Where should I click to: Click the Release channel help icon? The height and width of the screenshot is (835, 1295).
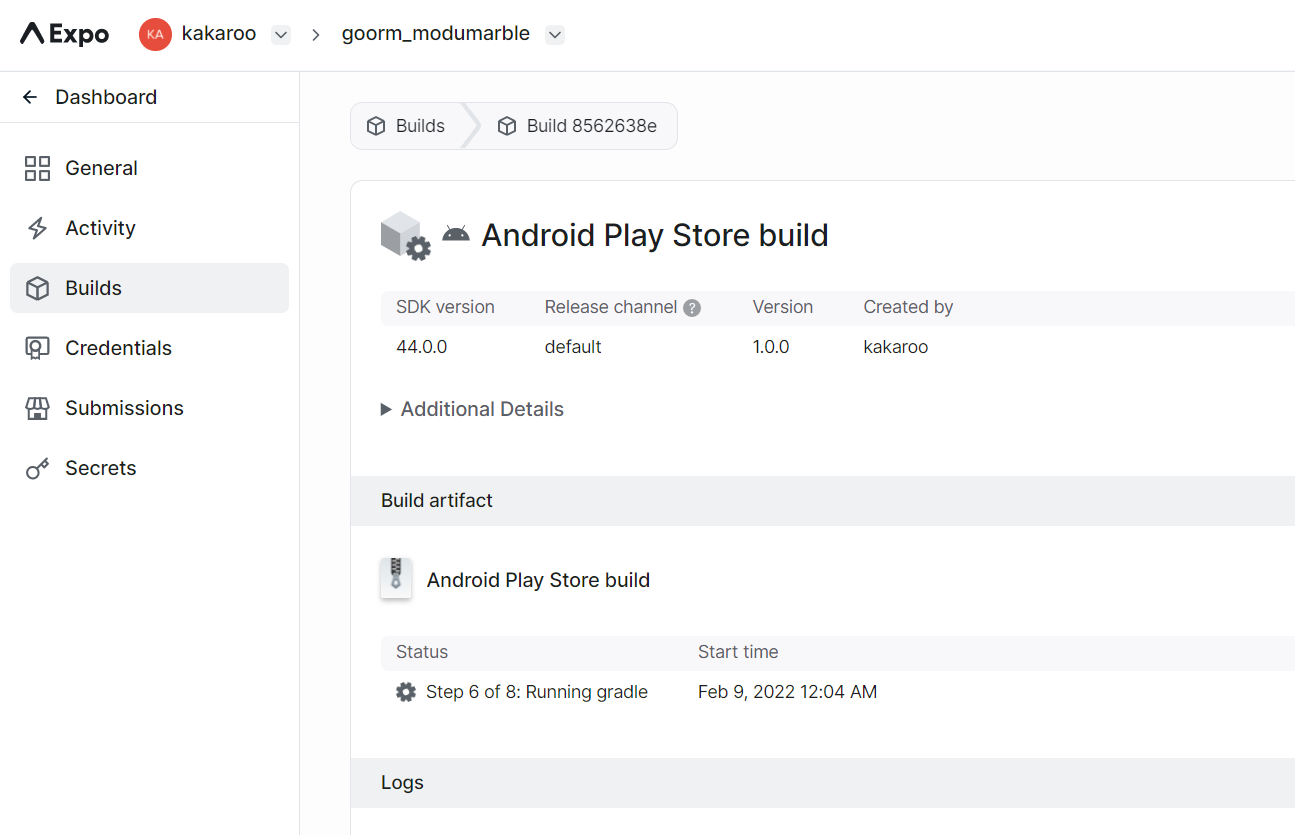[692, 308]
